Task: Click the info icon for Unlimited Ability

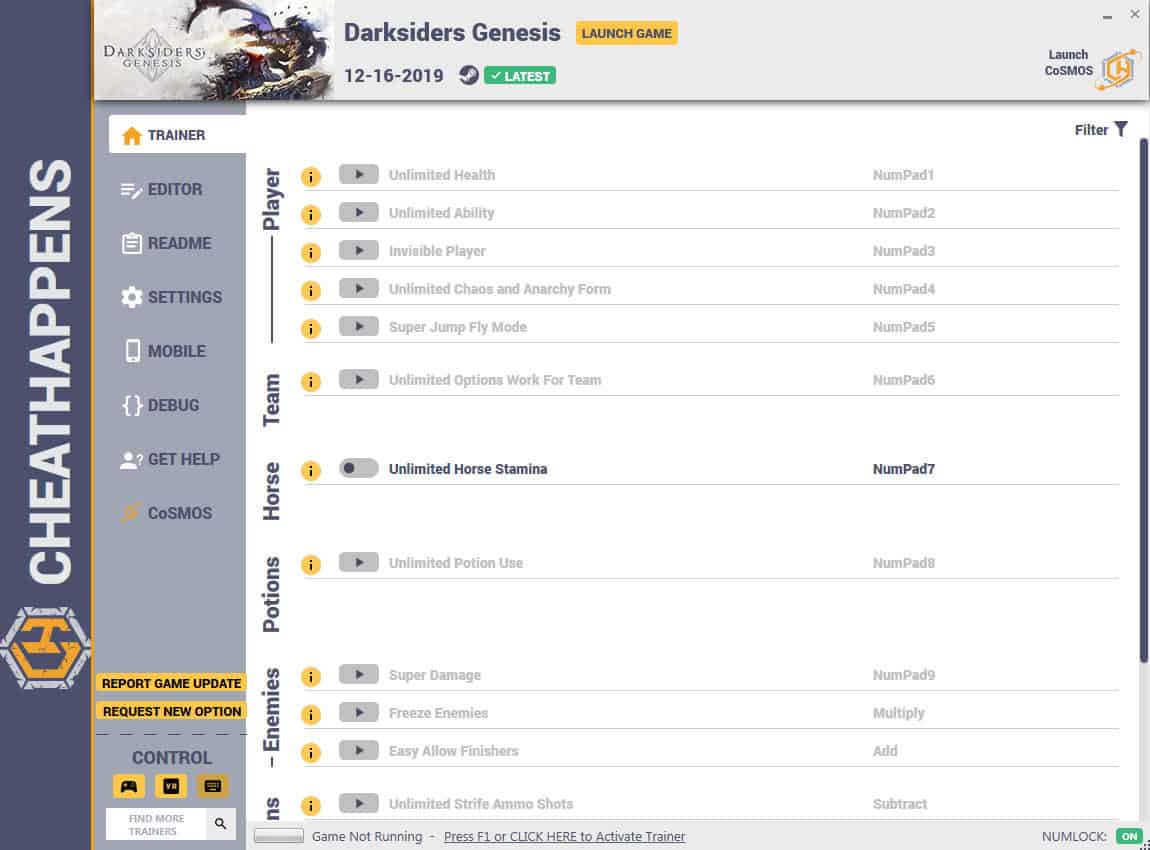Action: tap(311, 215)
